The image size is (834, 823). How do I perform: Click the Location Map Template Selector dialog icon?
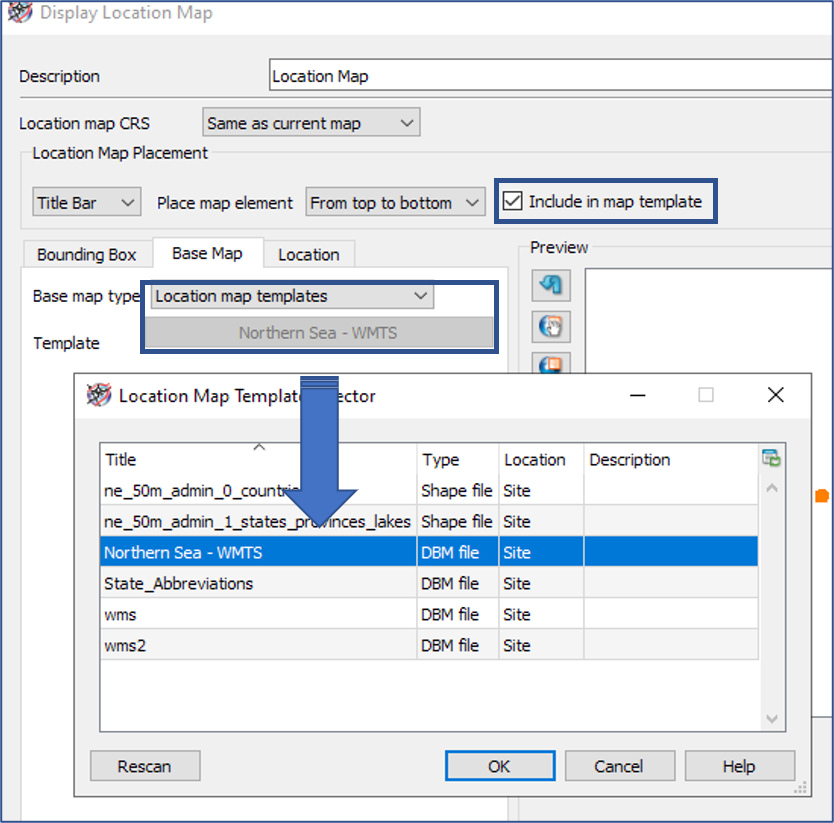(97, 395)
